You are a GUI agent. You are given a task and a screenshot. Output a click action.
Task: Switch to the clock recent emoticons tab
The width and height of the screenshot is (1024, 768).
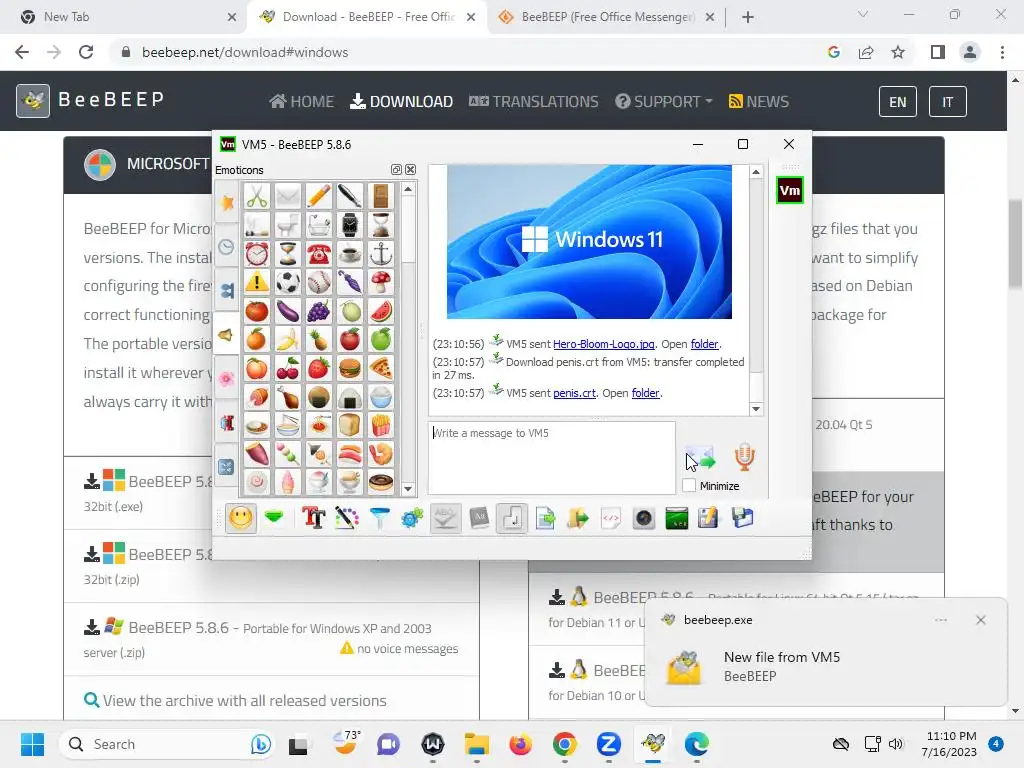pos(227,247)
